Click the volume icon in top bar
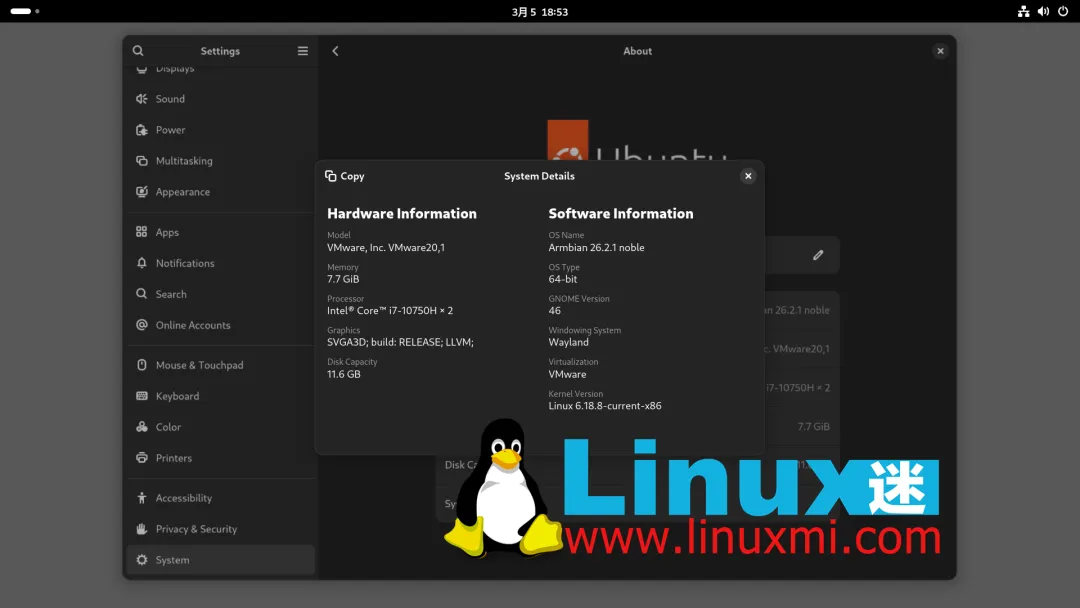1080x608 pixels. coord(1043,12)
